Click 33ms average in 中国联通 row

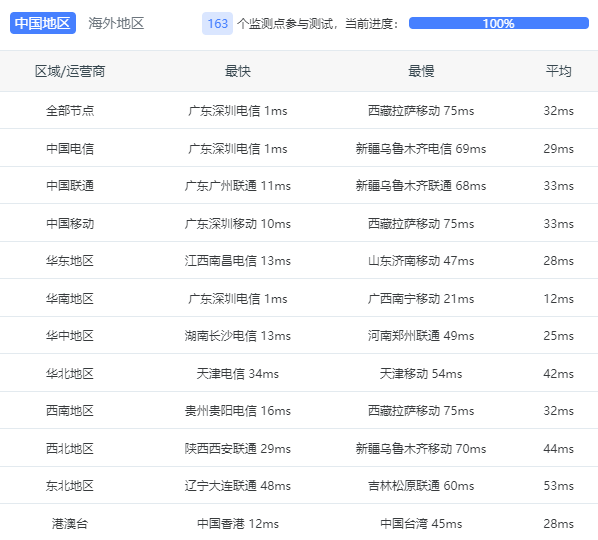[558, 186]
